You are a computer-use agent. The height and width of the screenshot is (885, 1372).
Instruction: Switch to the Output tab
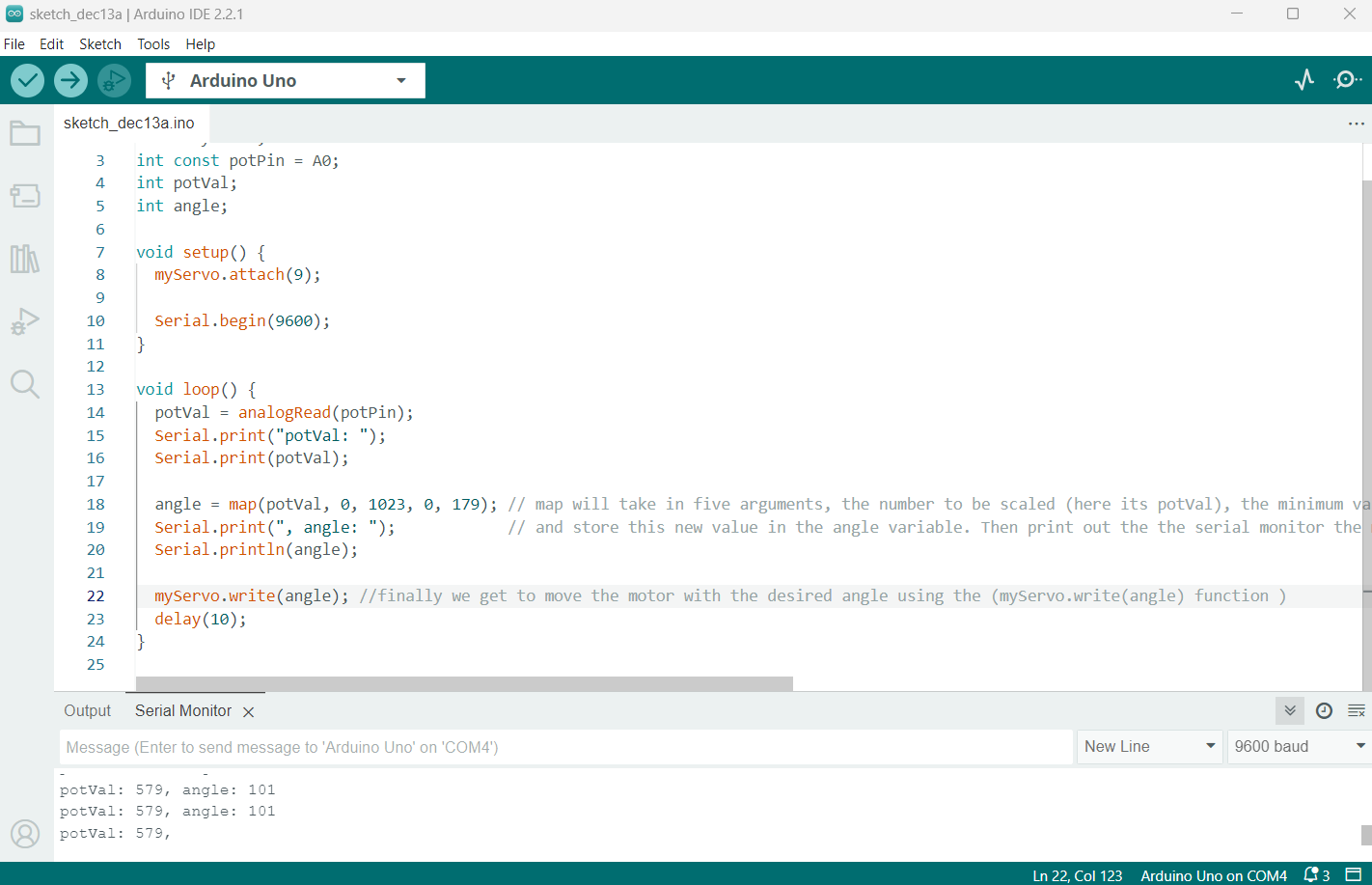click(88, 711)
